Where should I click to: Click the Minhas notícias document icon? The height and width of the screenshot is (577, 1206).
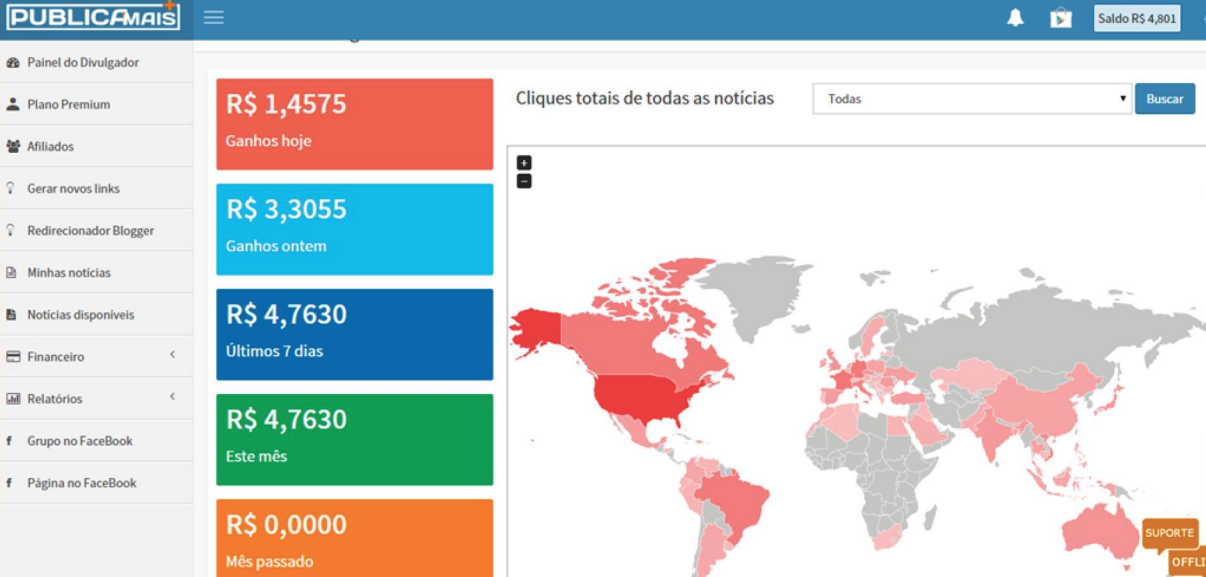(x=11, y=272)
